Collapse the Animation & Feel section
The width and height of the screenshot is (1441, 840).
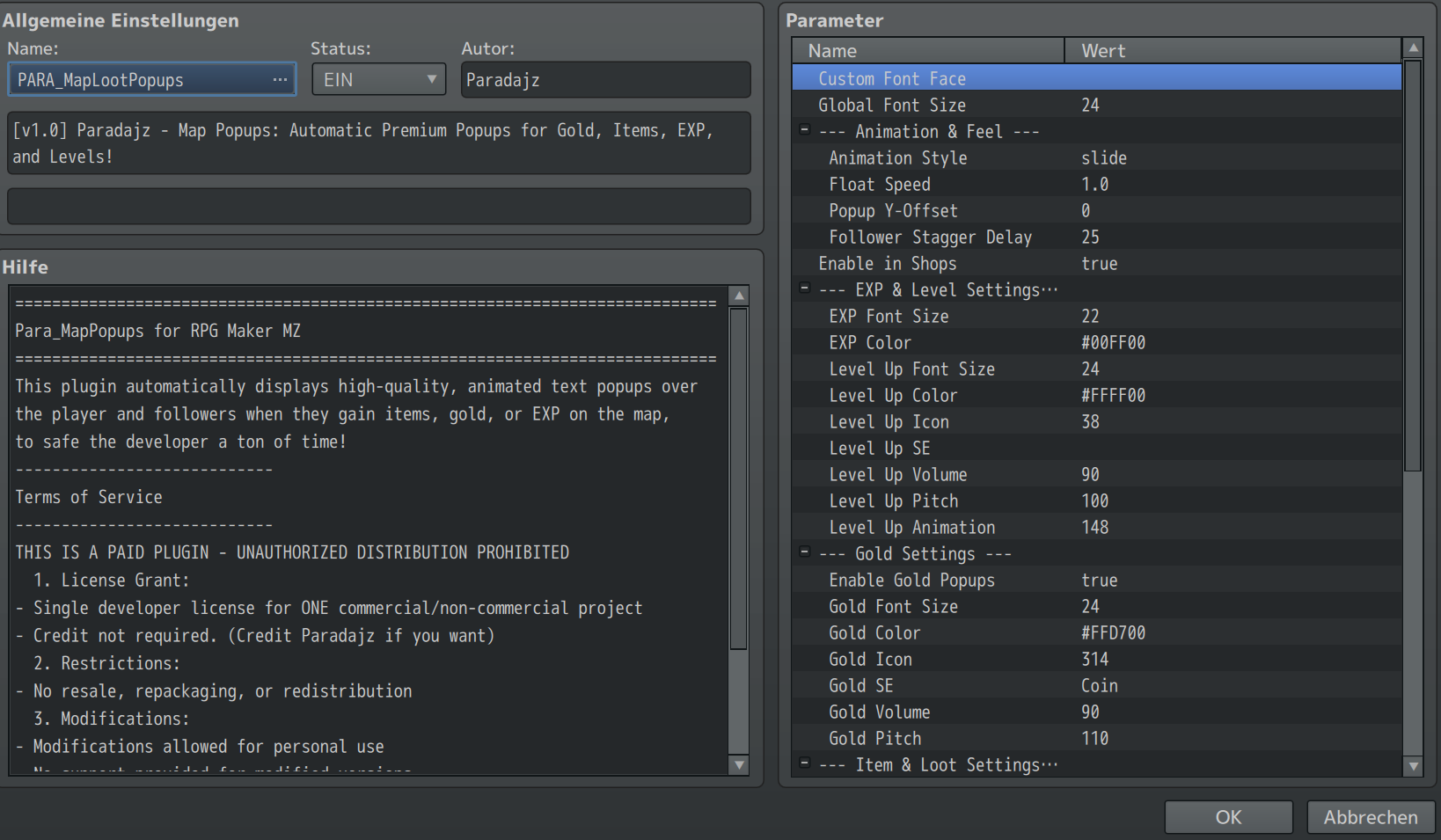pos(804,130)
